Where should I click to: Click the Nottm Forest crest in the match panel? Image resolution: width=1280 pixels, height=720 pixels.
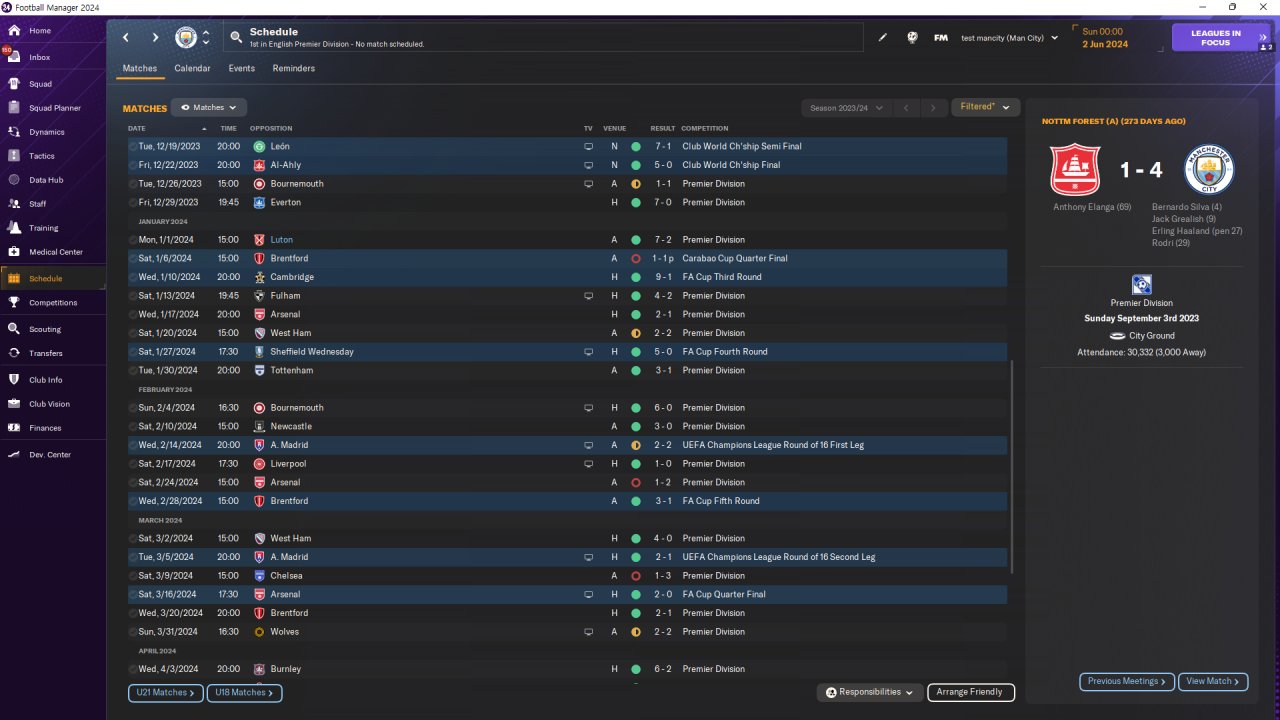click(x=1075, y=170)
